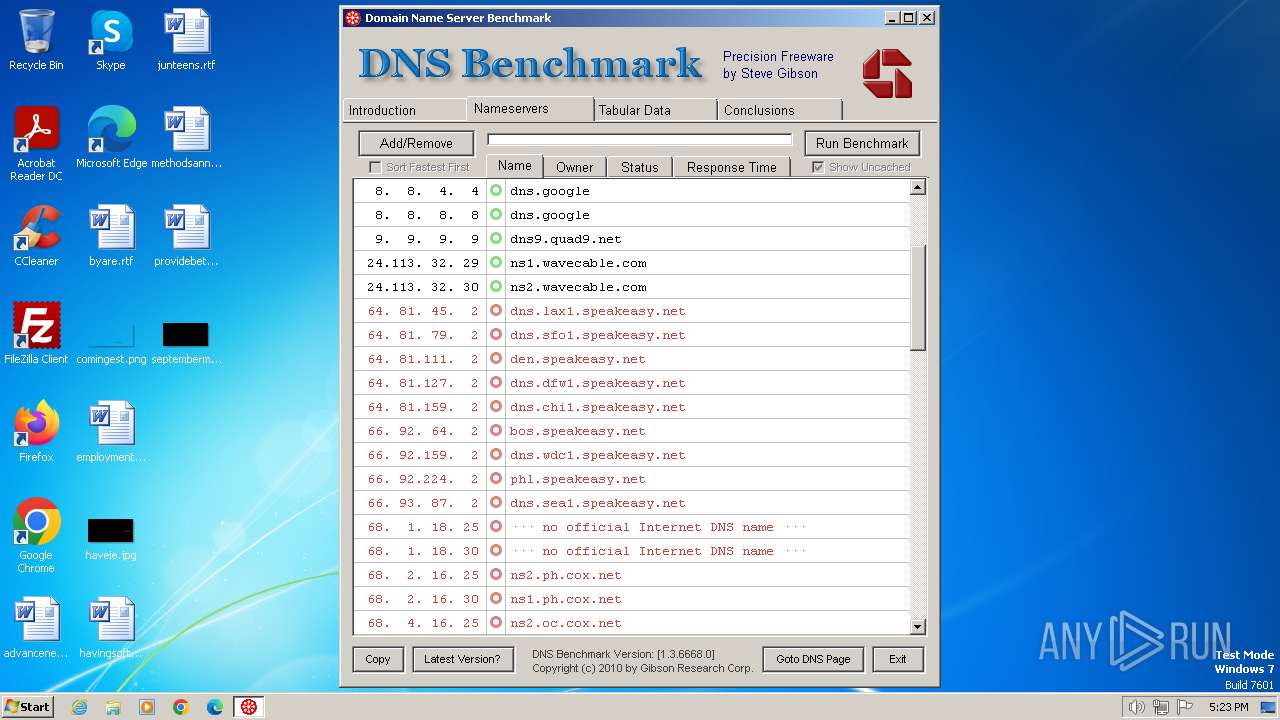Select dns.sfo1.speakeasy.net row

[x=632, y=335]
